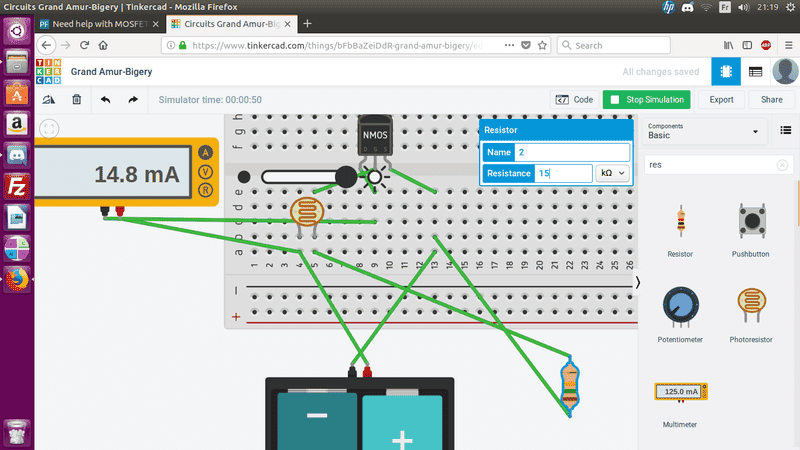Image resolution: width=800 pixels, height=450 pixels.
Task: Open the circuit view icon
Action: [726, 72]
